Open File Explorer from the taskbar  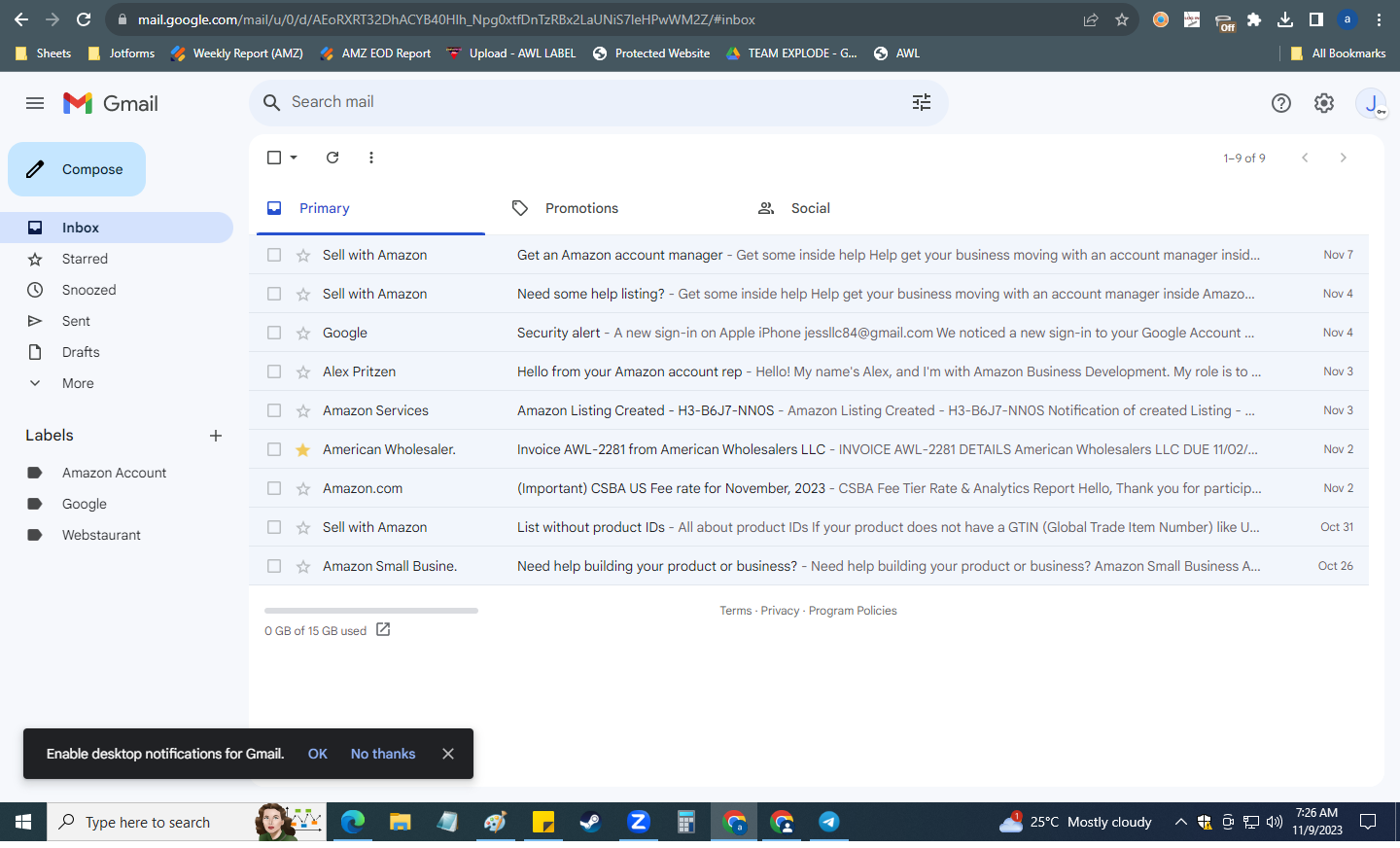click(x=400, y=822)
